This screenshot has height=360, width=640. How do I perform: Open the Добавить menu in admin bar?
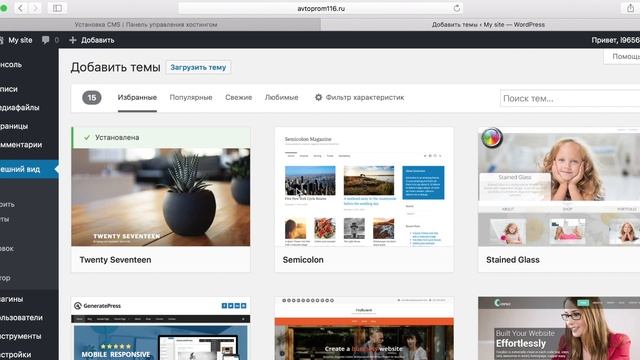click(92, 40)
